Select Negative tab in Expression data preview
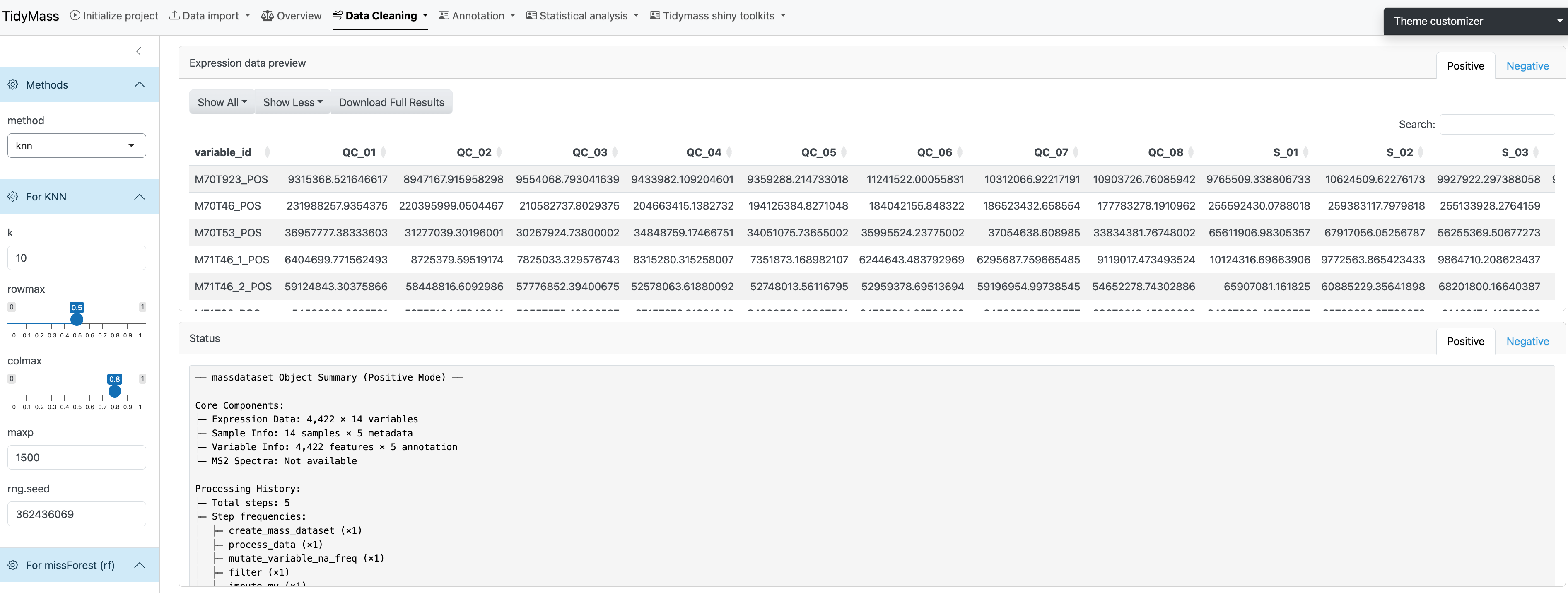 [1527, 66]
